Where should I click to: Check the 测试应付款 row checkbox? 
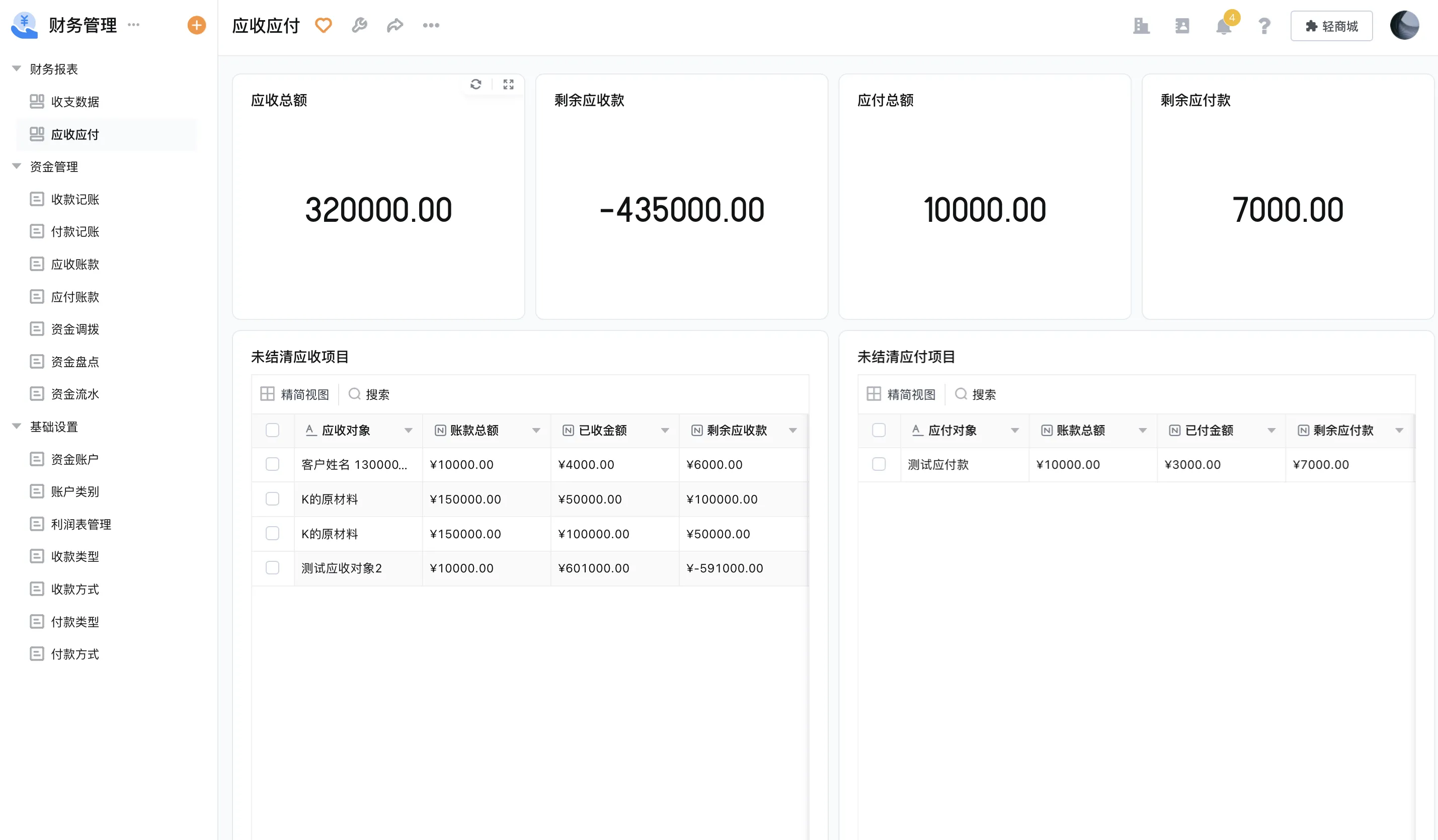coord(879,464)
